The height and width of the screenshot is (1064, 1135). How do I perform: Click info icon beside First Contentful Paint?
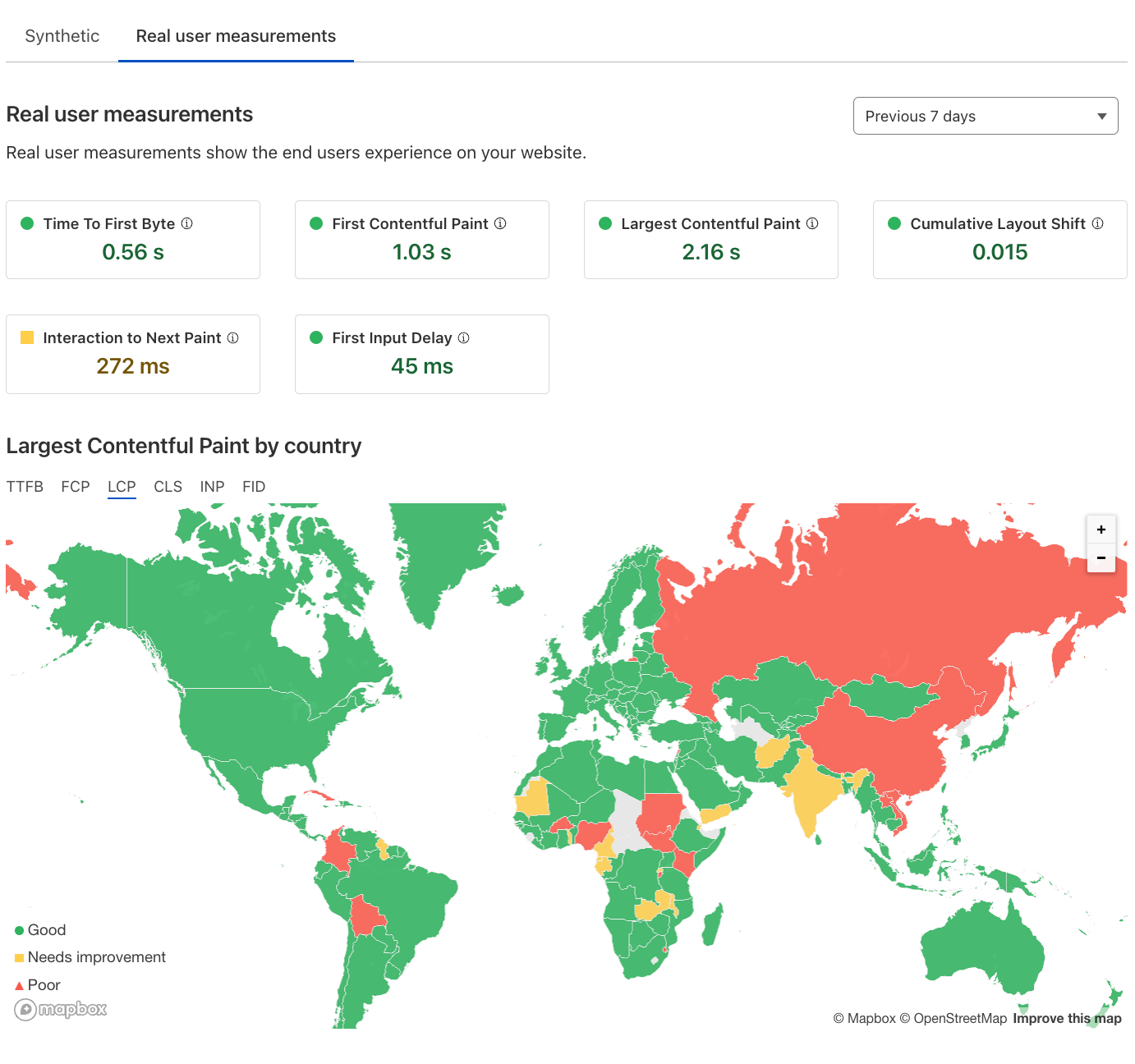coord(500,223)
